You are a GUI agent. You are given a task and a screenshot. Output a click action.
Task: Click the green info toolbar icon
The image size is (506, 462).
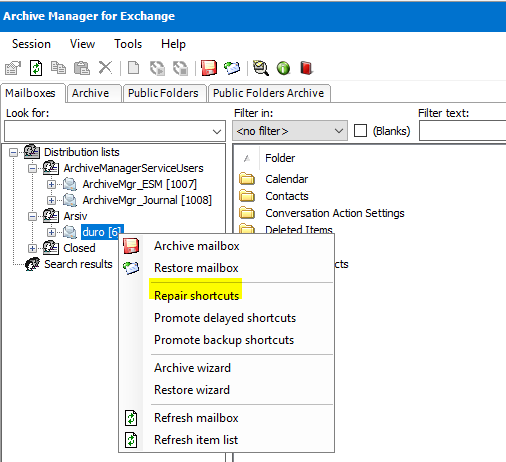(x=283, y=68)
